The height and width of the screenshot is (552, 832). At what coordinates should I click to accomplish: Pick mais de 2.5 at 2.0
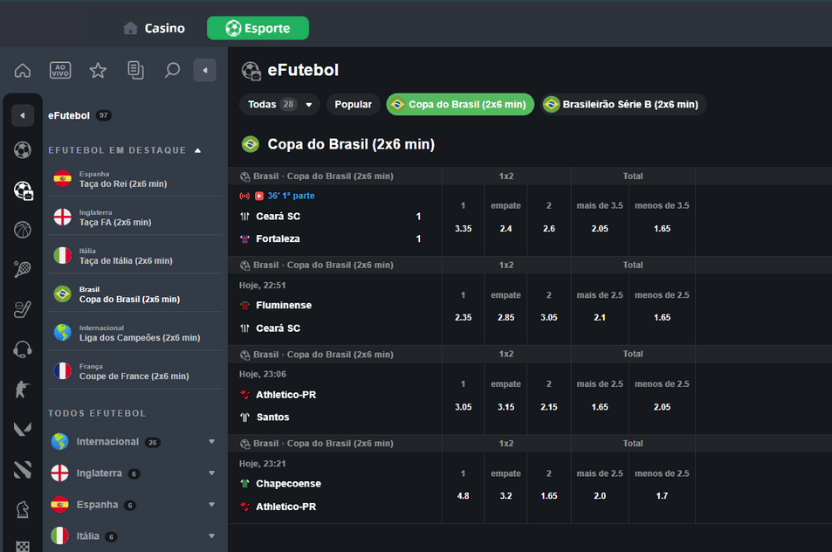point(600,496)
